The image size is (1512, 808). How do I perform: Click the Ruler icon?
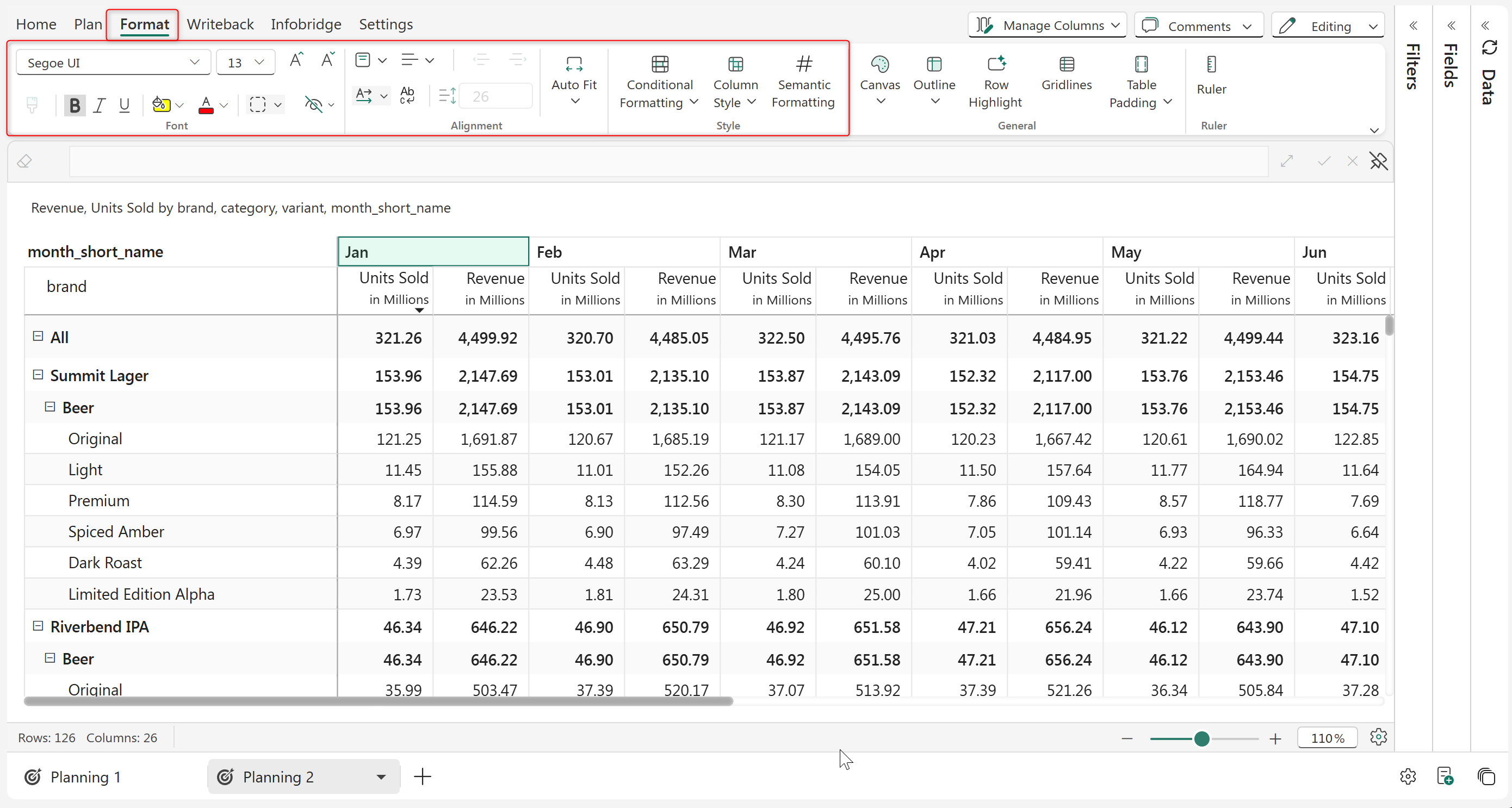point(1211,64)
